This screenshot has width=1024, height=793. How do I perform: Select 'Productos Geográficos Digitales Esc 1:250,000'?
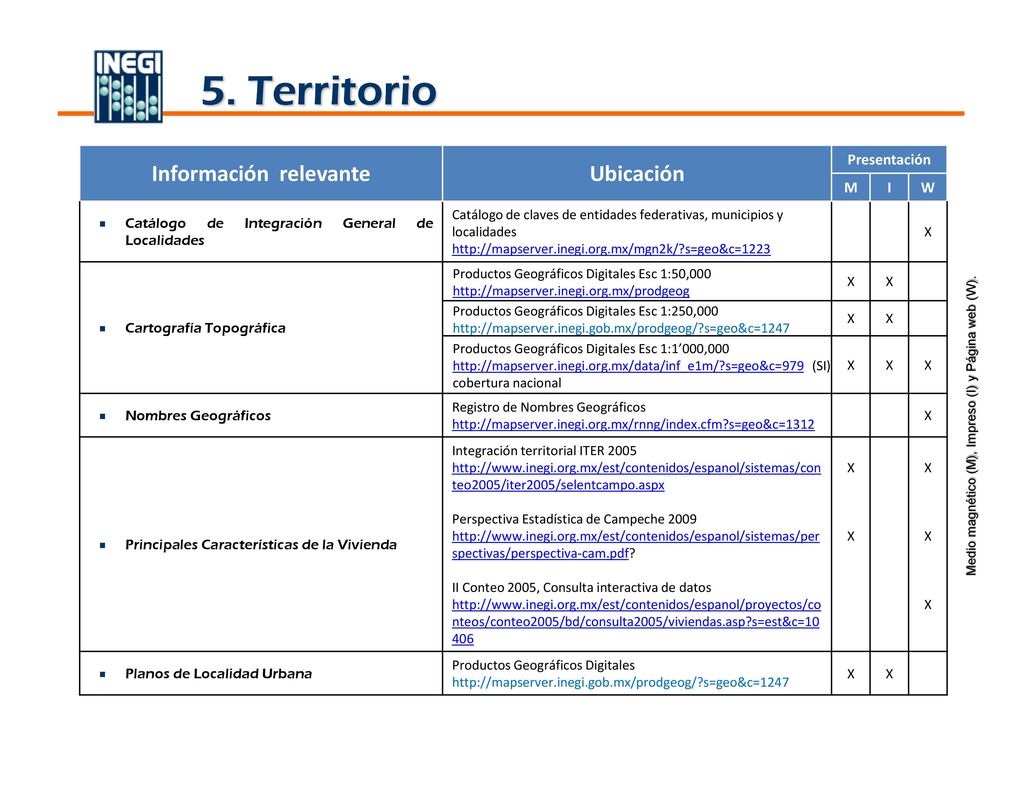585,311
